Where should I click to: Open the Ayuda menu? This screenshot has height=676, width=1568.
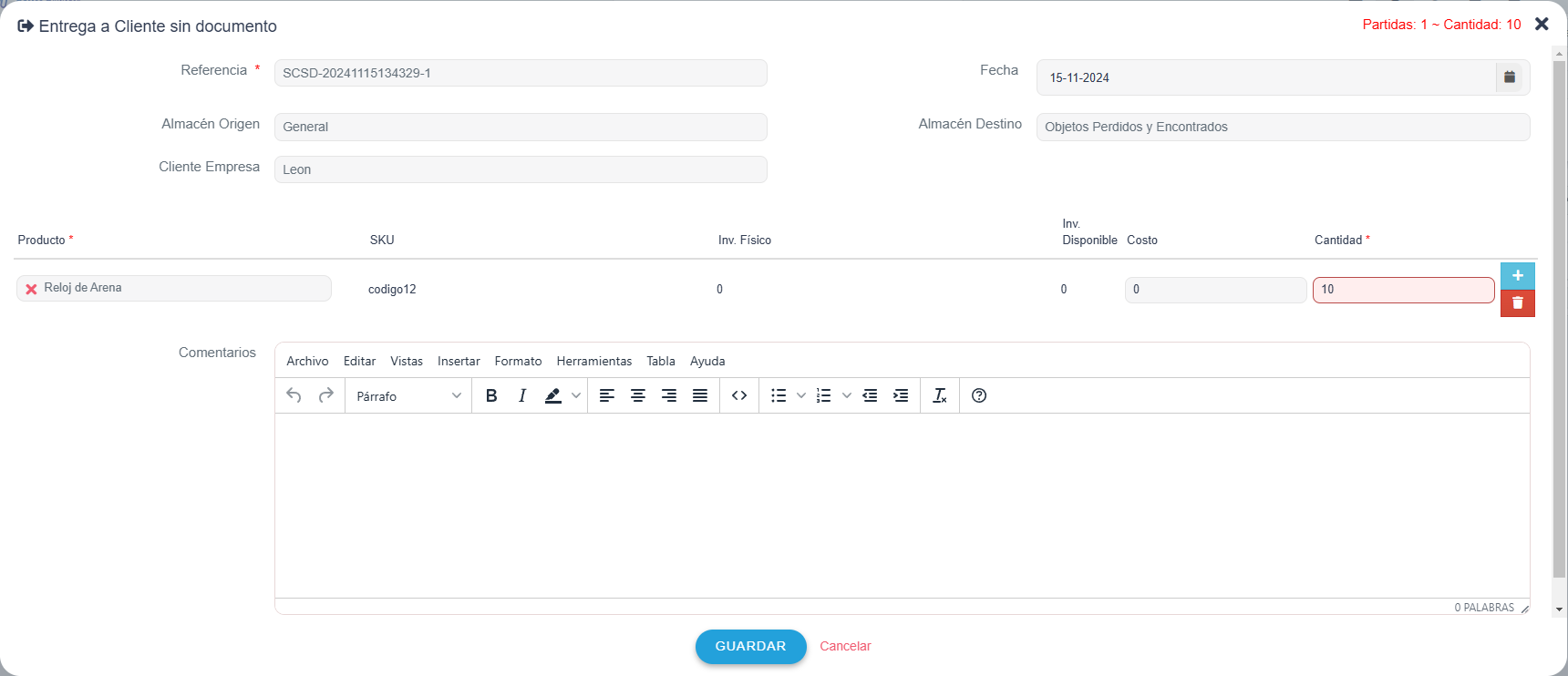point(707,361)
